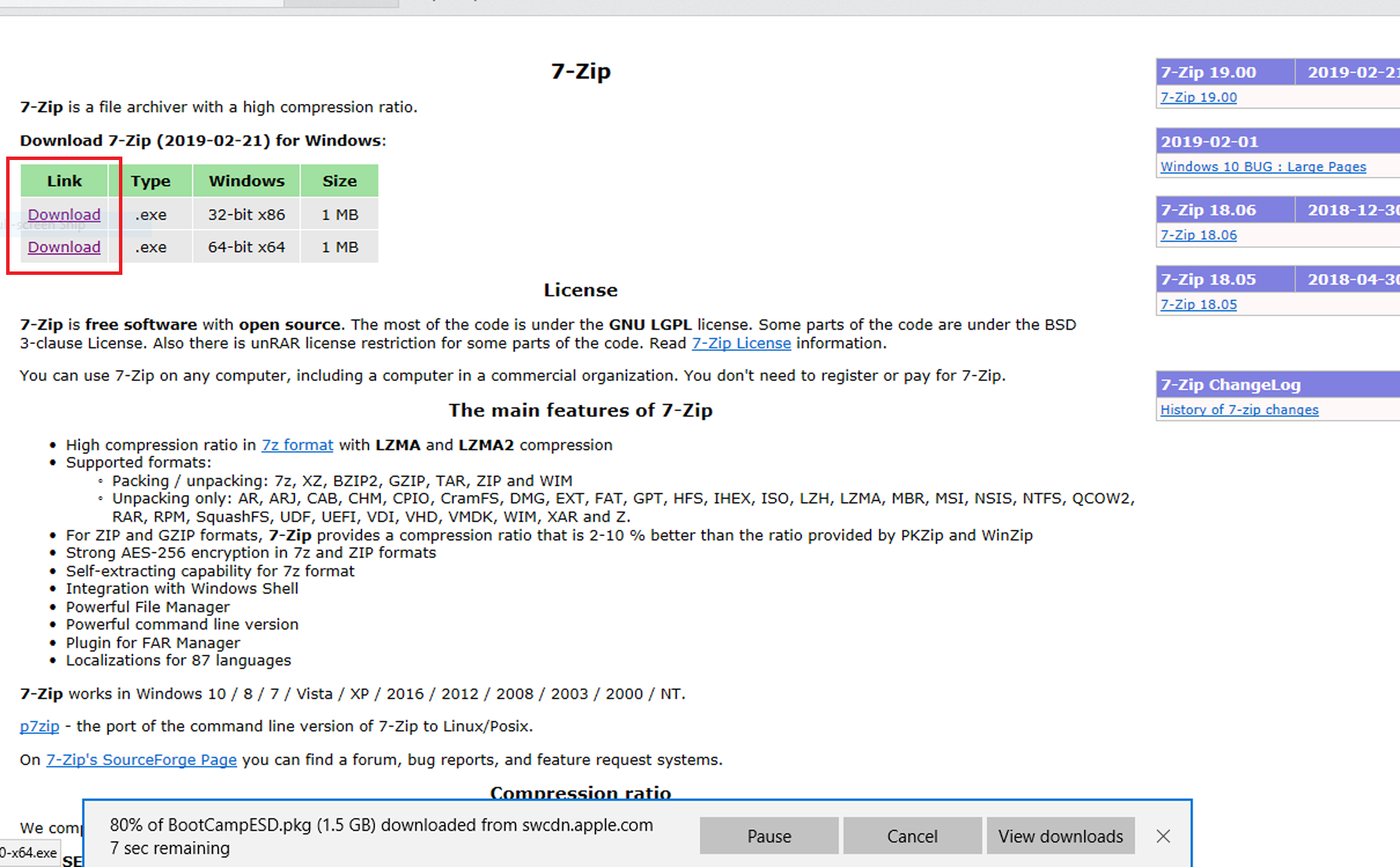This screenshot has height=867, width=1400.
Task: Download the 32-bit x86 .exe installer
Action: pos(64,215)
